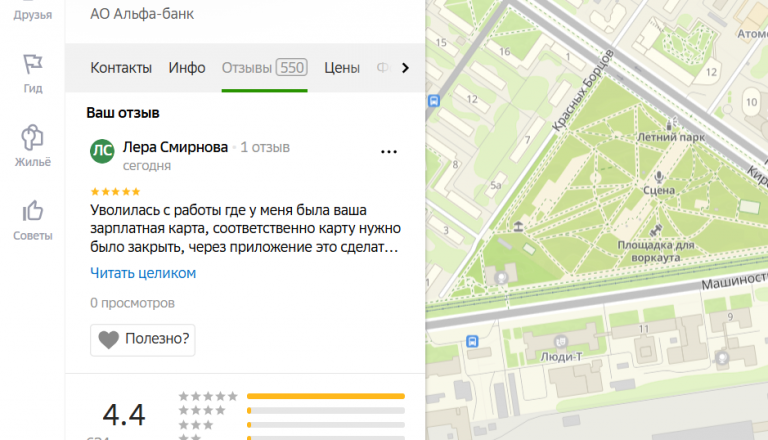Viewport: 768px width, 440px height.
Task: Select the Отзывы tab
Action: [x=264, y=68]
